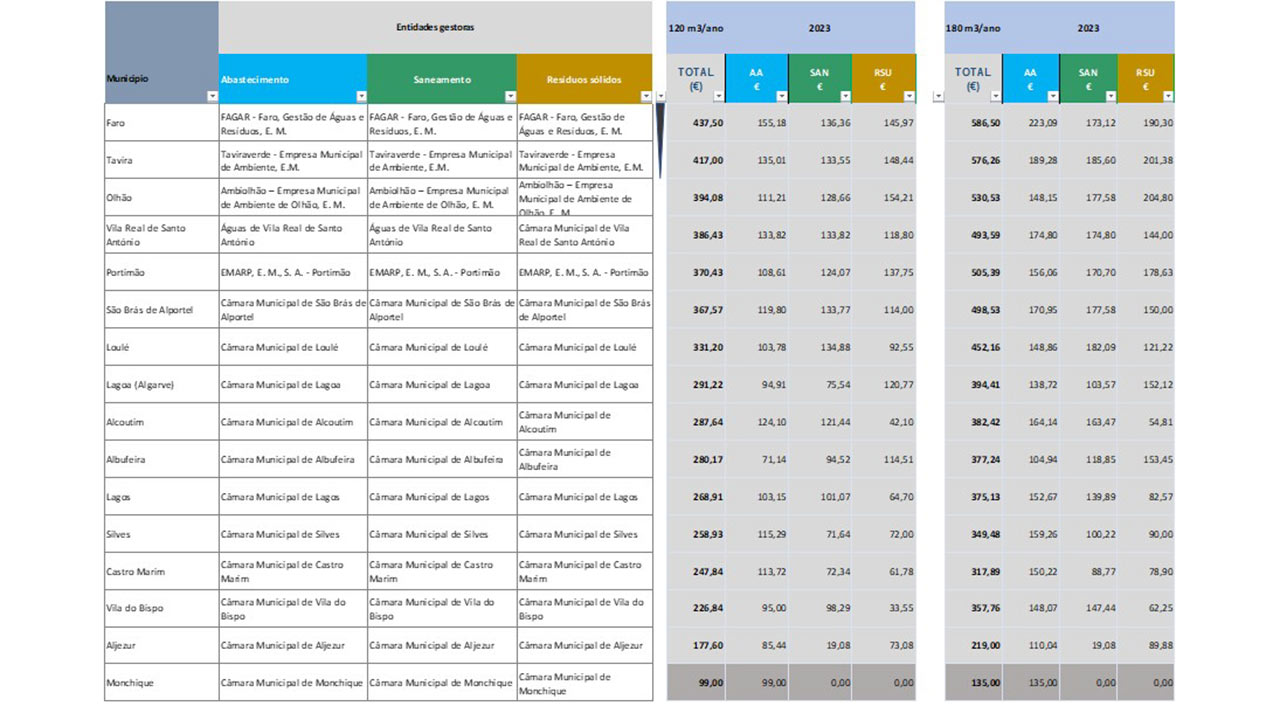Click Tavira's 180 m3 SAN value 185,60
The width and height of the screenshot is (1280, 720).
coord(1088,160)
